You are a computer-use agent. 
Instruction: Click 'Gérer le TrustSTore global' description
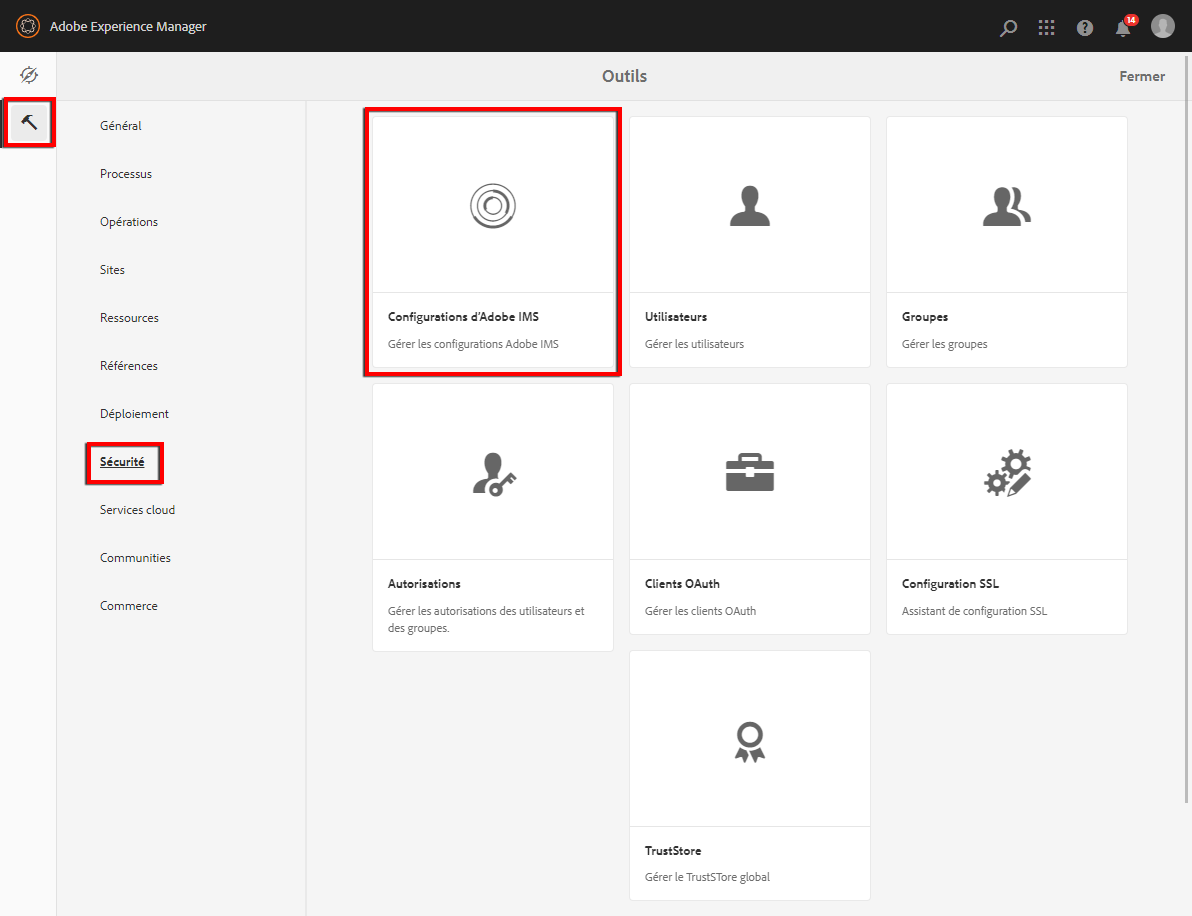point(707,876)
